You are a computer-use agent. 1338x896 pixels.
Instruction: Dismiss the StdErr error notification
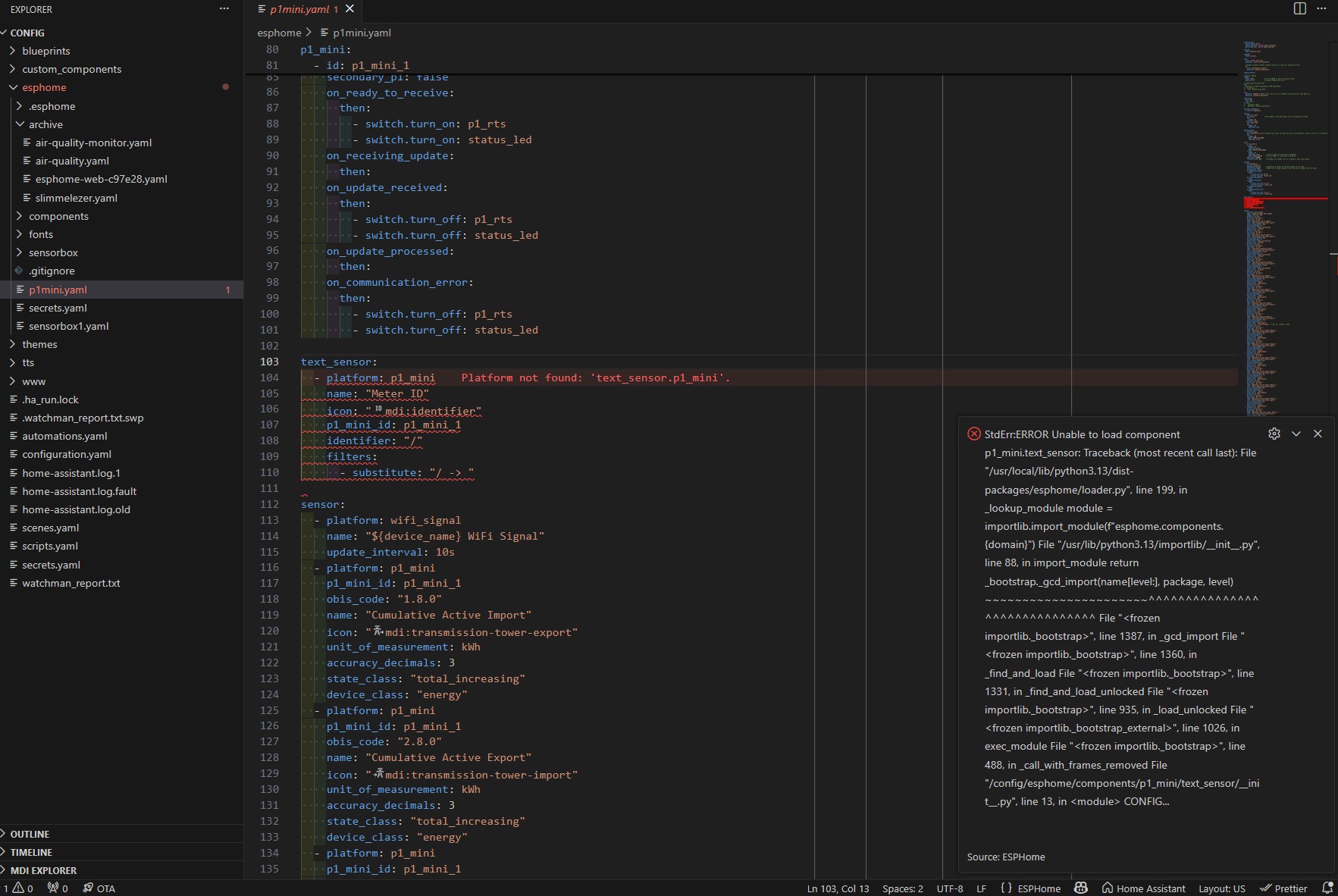(1318, 434)
